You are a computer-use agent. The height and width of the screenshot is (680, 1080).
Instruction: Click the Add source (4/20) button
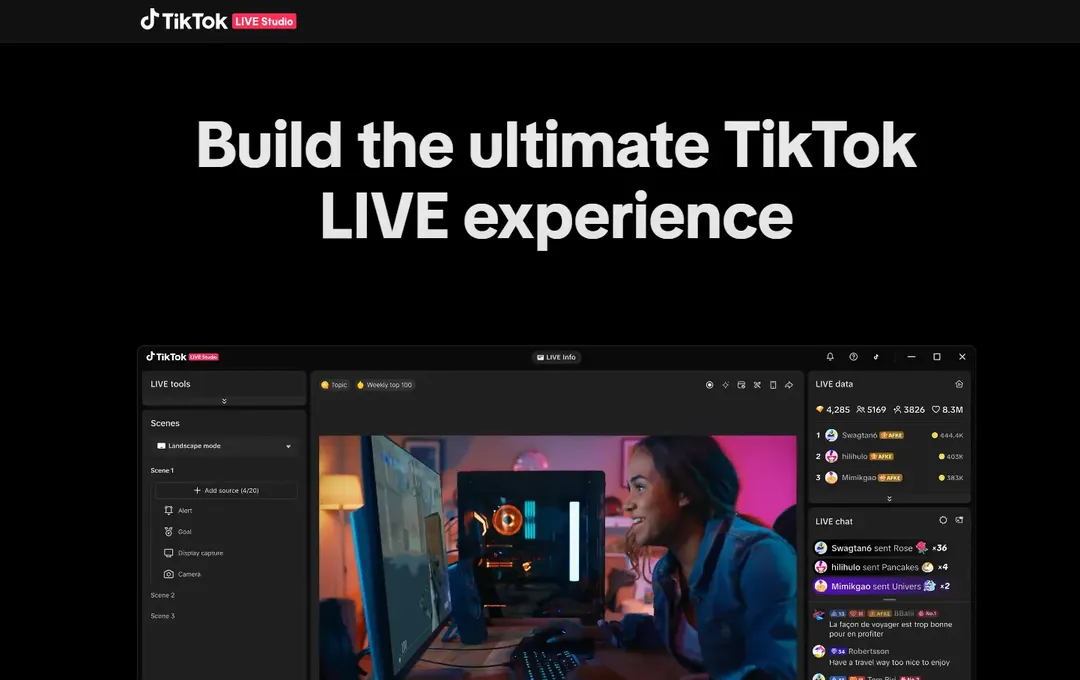pyautogui.click(x=226, y=491)
